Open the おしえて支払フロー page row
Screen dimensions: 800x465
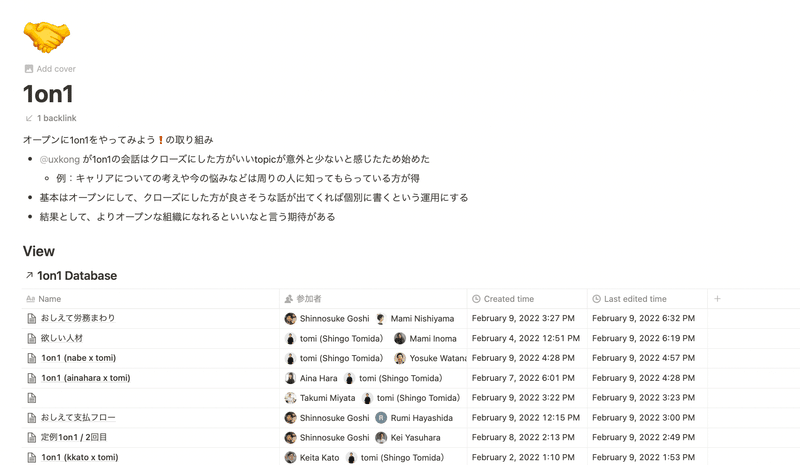point(78,418)
